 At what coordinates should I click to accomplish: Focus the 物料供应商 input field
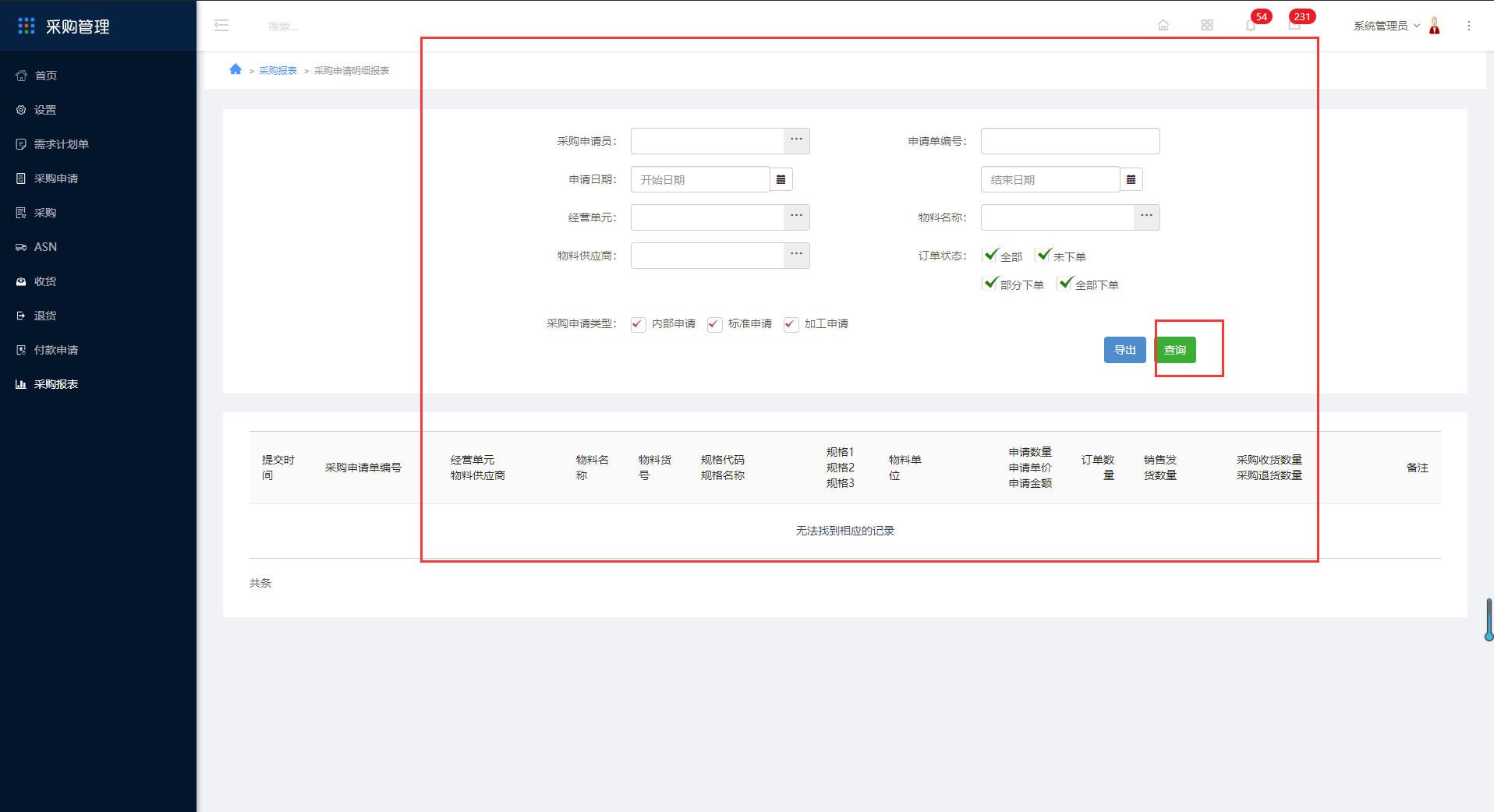click(706, 256)
